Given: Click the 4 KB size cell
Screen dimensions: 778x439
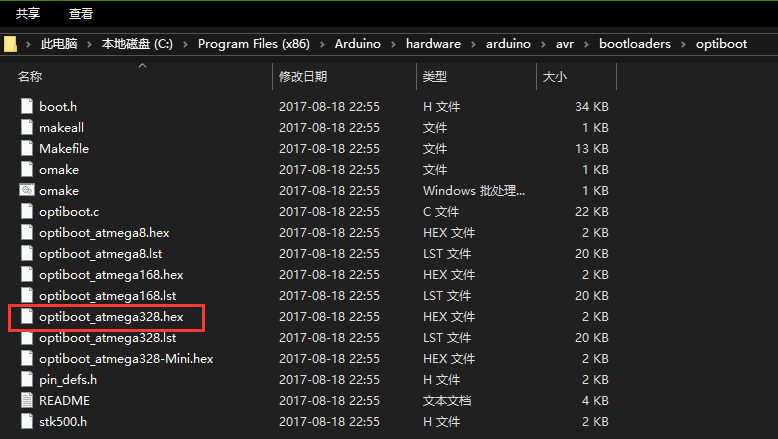Looking at the screenshot, I should click(595, 400).
